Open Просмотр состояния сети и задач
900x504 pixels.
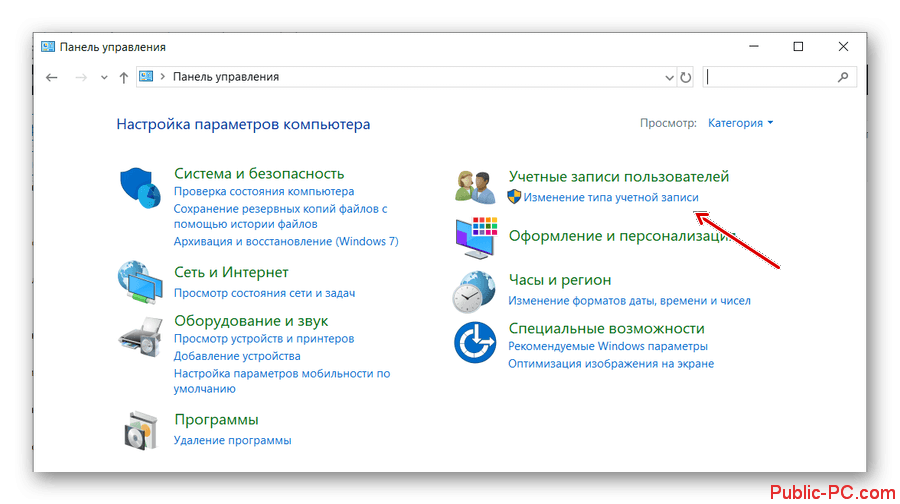pyautogui.click(x=265, y=293)
